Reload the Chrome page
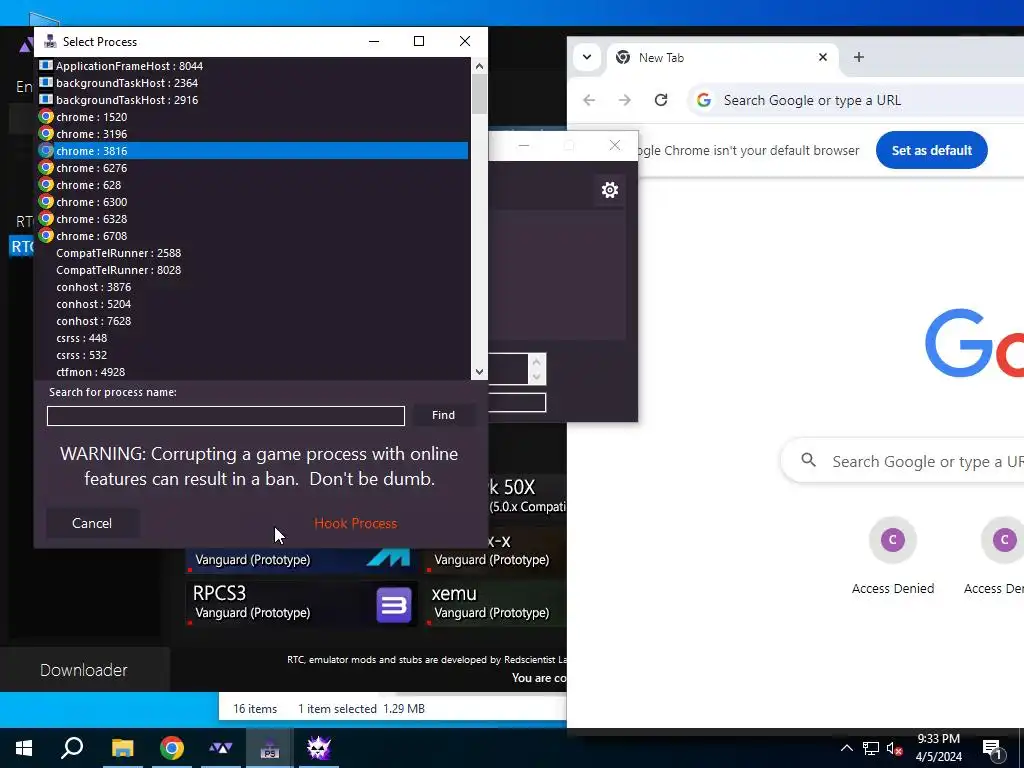The image size is (1024, 768). [661, 100]
